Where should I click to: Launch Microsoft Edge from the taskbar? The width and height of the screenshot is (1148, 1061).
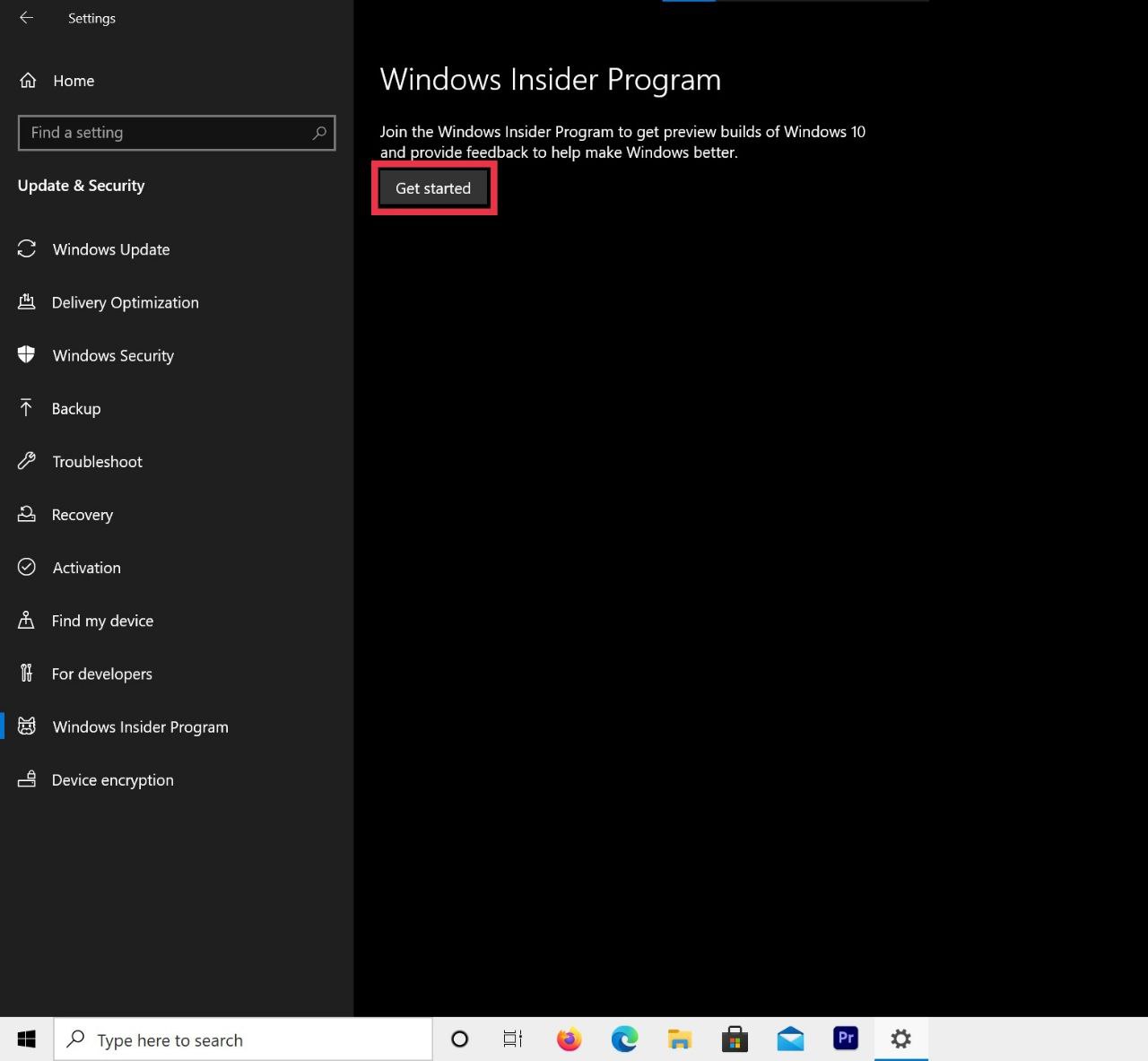click(x=624, y=1039)
